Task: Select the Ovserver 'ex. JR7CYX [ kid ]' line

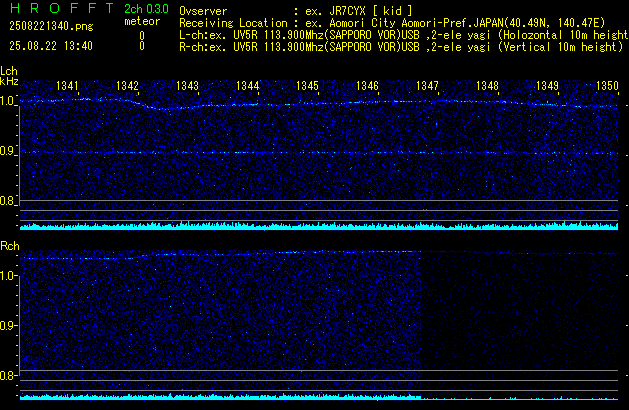Action: pyautogui.click(x=296, y=11)
